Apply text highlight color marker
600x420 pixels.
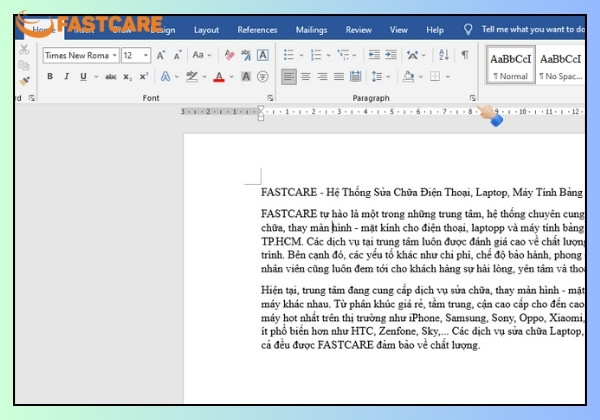[192, 77]
